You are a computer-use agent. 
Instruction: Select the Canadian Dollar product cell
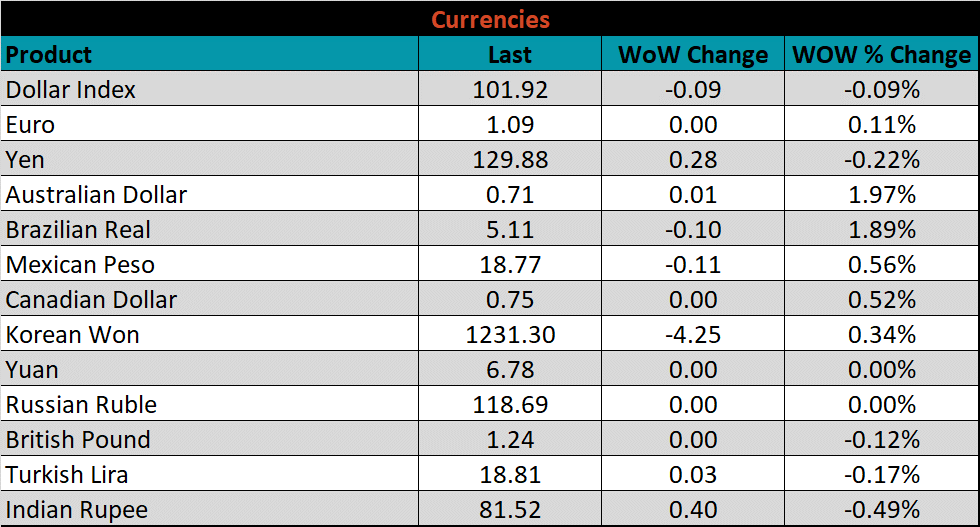click(x=91, y=300)
